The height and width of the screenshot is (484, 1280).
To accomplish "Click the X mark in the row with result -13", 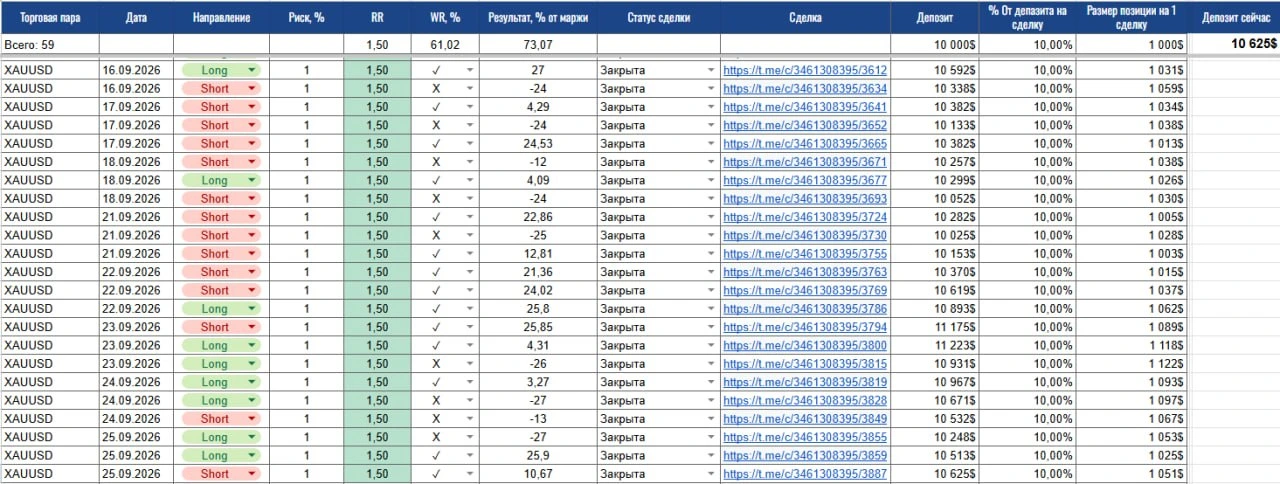I will [435, 419].
